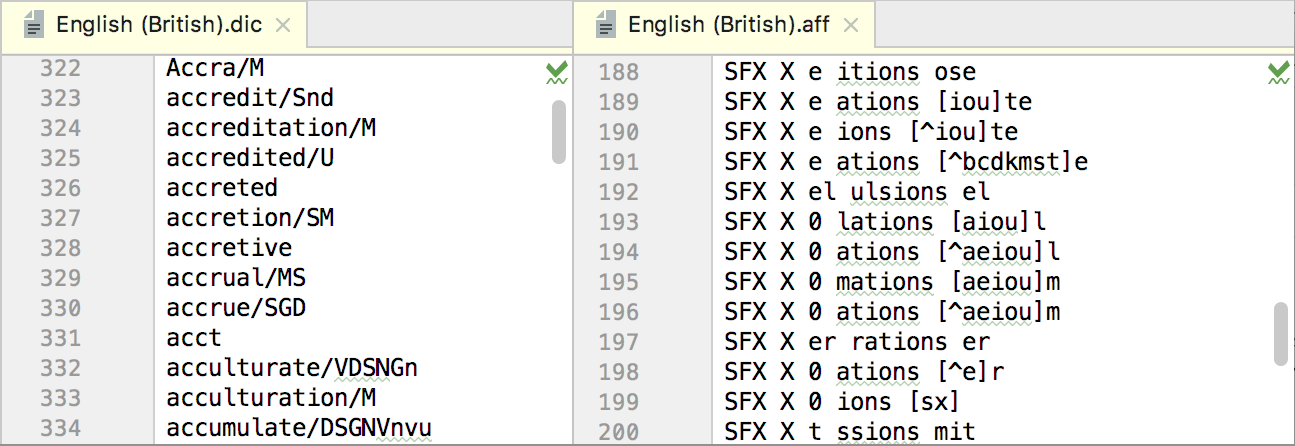The width and height of the screenshot is (1295, 446).
Task: Click the file icon on English (British).aff tab
Action: [x=606, y=26]
